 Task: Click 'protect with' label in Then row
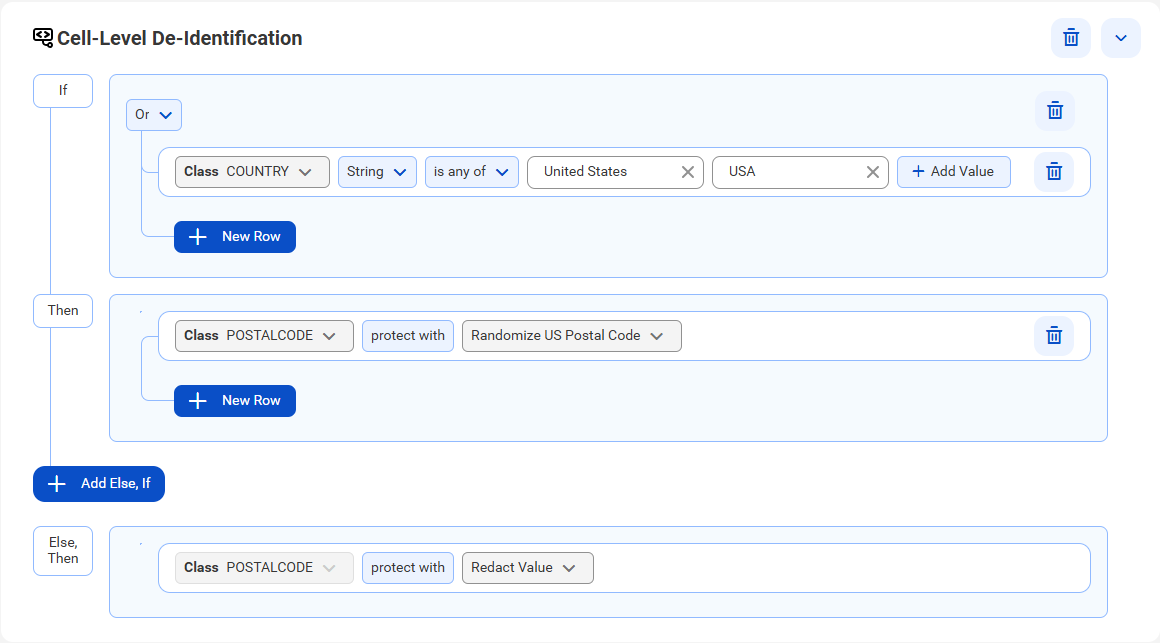coord(408,336)
